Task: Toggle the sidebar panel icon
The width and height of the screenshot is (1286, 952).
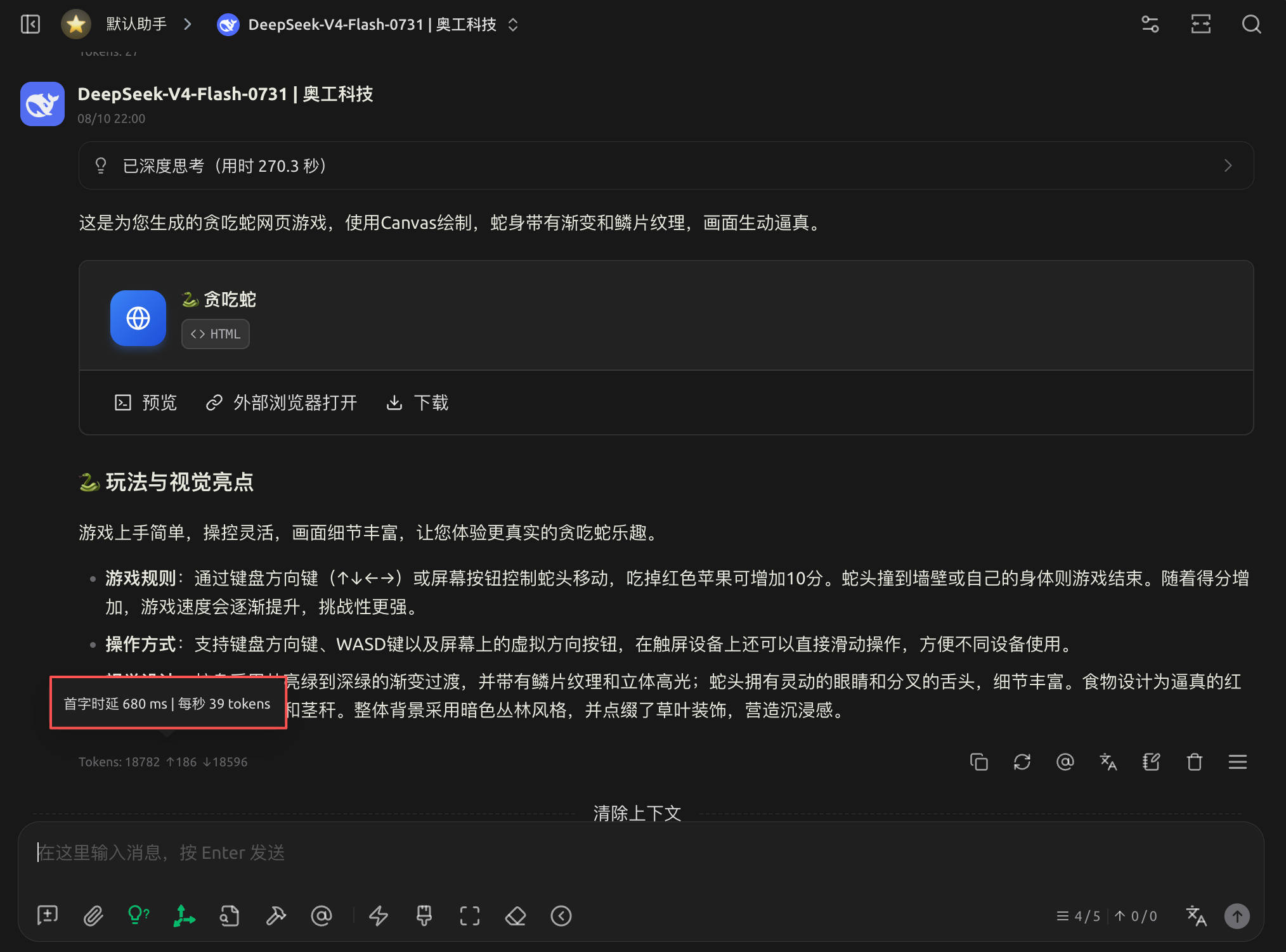Action: [30, 24]
